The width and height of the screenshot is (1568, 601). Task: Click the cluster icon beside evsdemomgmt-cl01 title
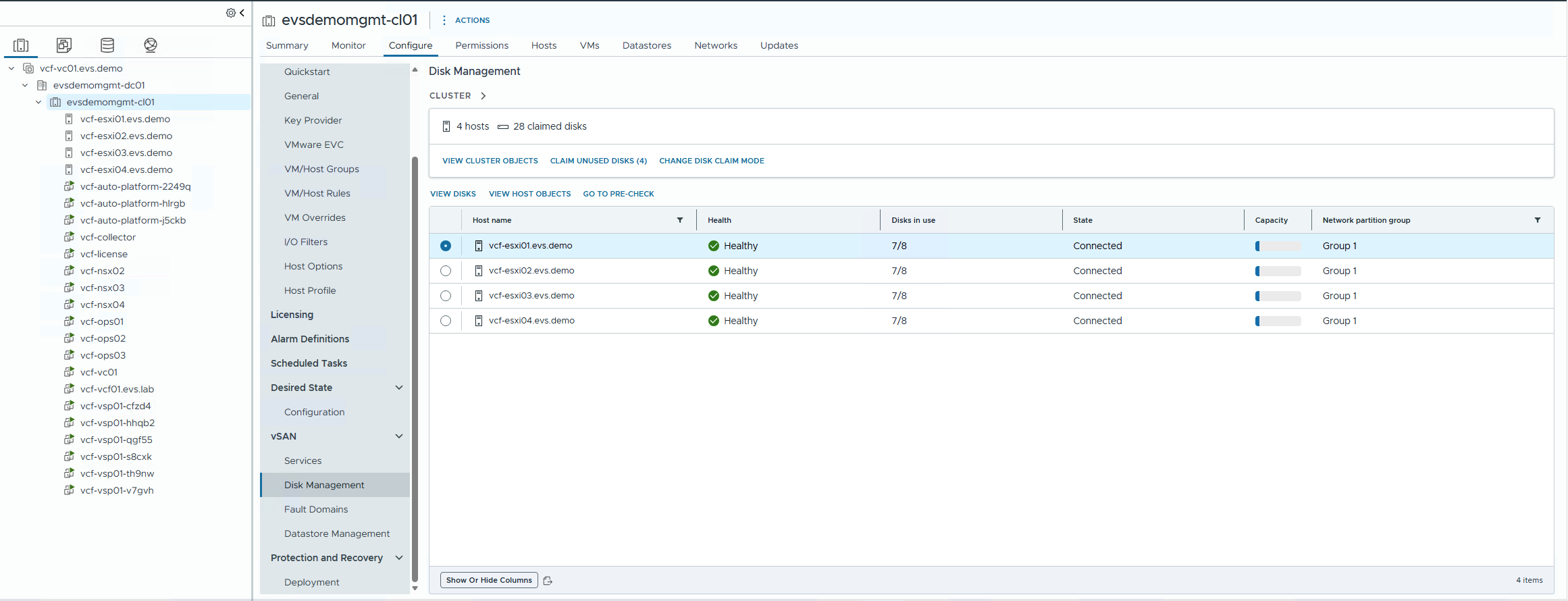[x=269, y=21]
